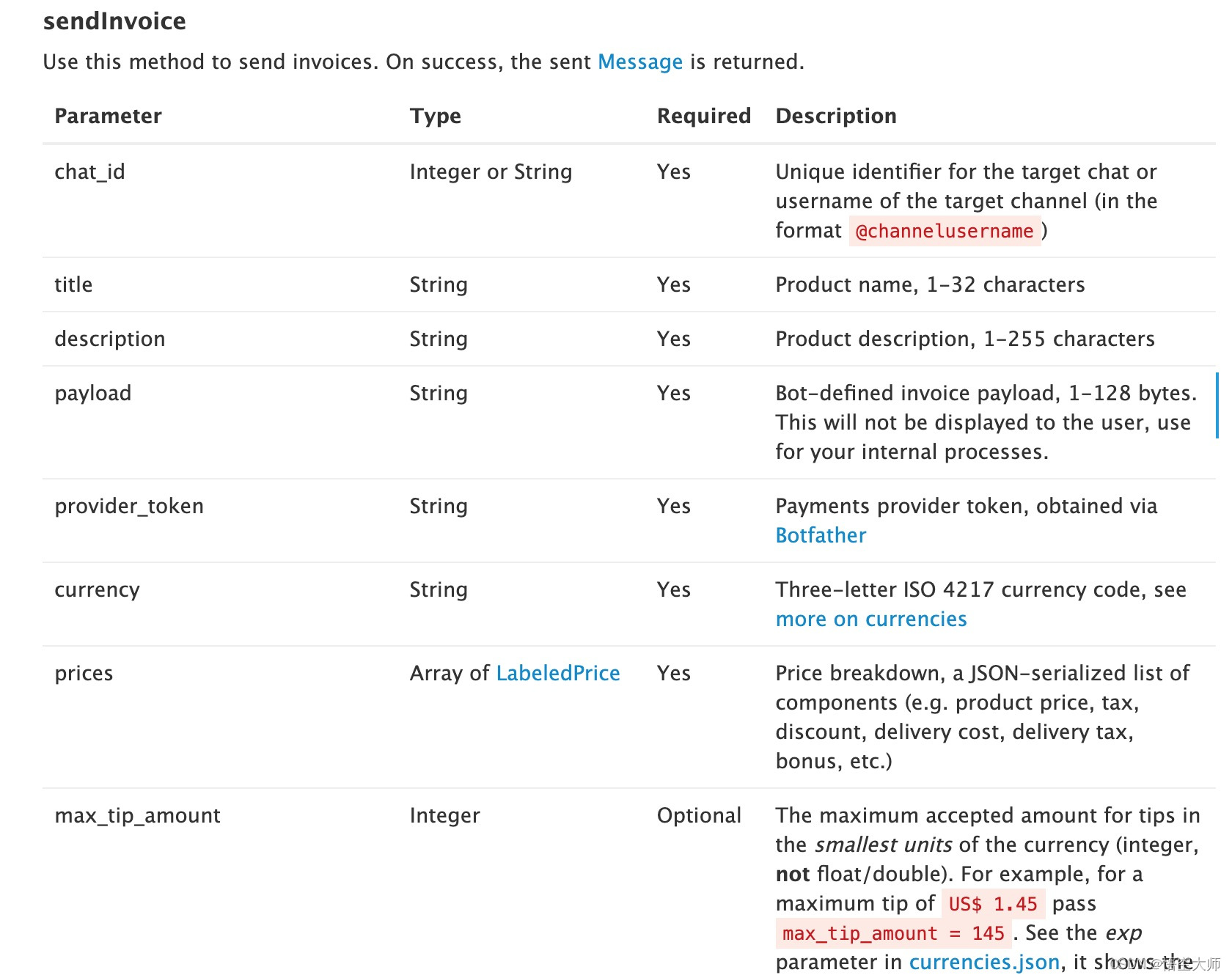Viewport: 1232px width, 978px height.
Task: Click the provider_token parameter name
Action: coord(129,506)
